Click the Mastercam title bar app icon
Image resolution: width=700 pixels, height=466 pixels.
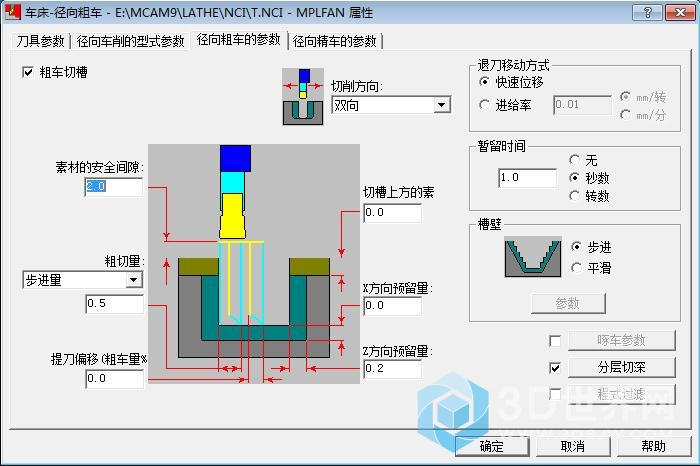[x=12, y=12]
